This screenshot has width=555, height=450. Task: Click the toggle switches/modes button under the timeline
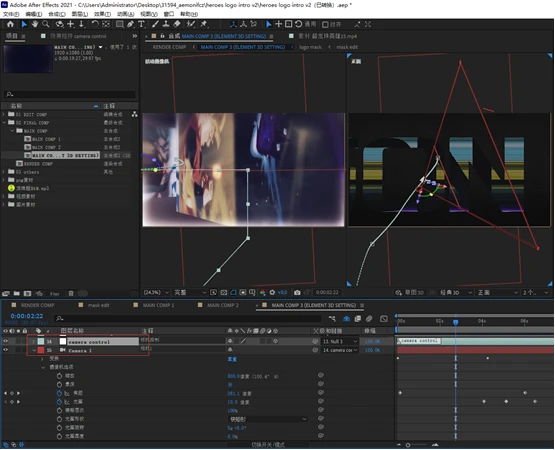268,445
